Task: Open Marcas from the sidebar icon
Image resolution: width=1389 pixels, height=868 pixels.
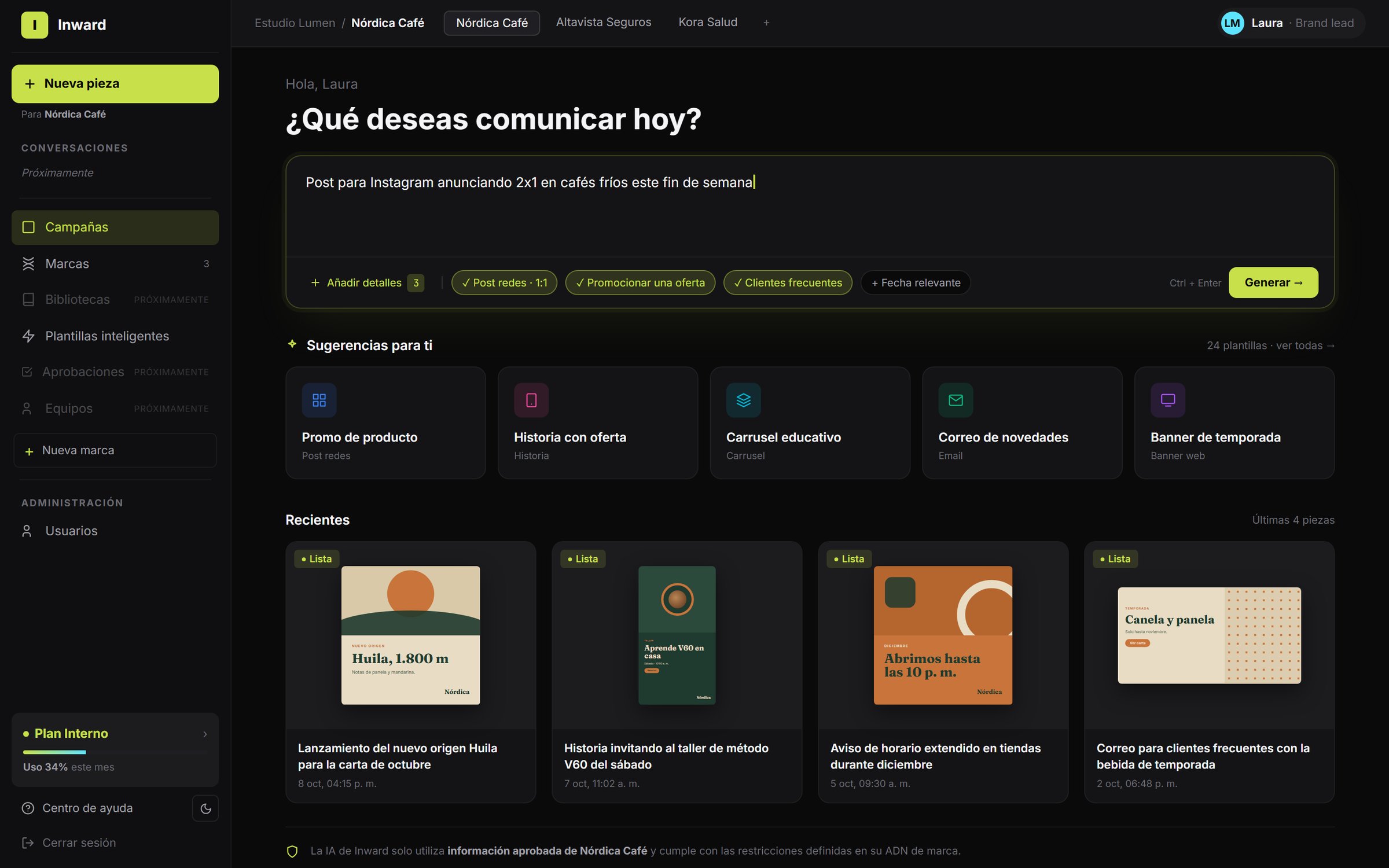Action: 28,263
